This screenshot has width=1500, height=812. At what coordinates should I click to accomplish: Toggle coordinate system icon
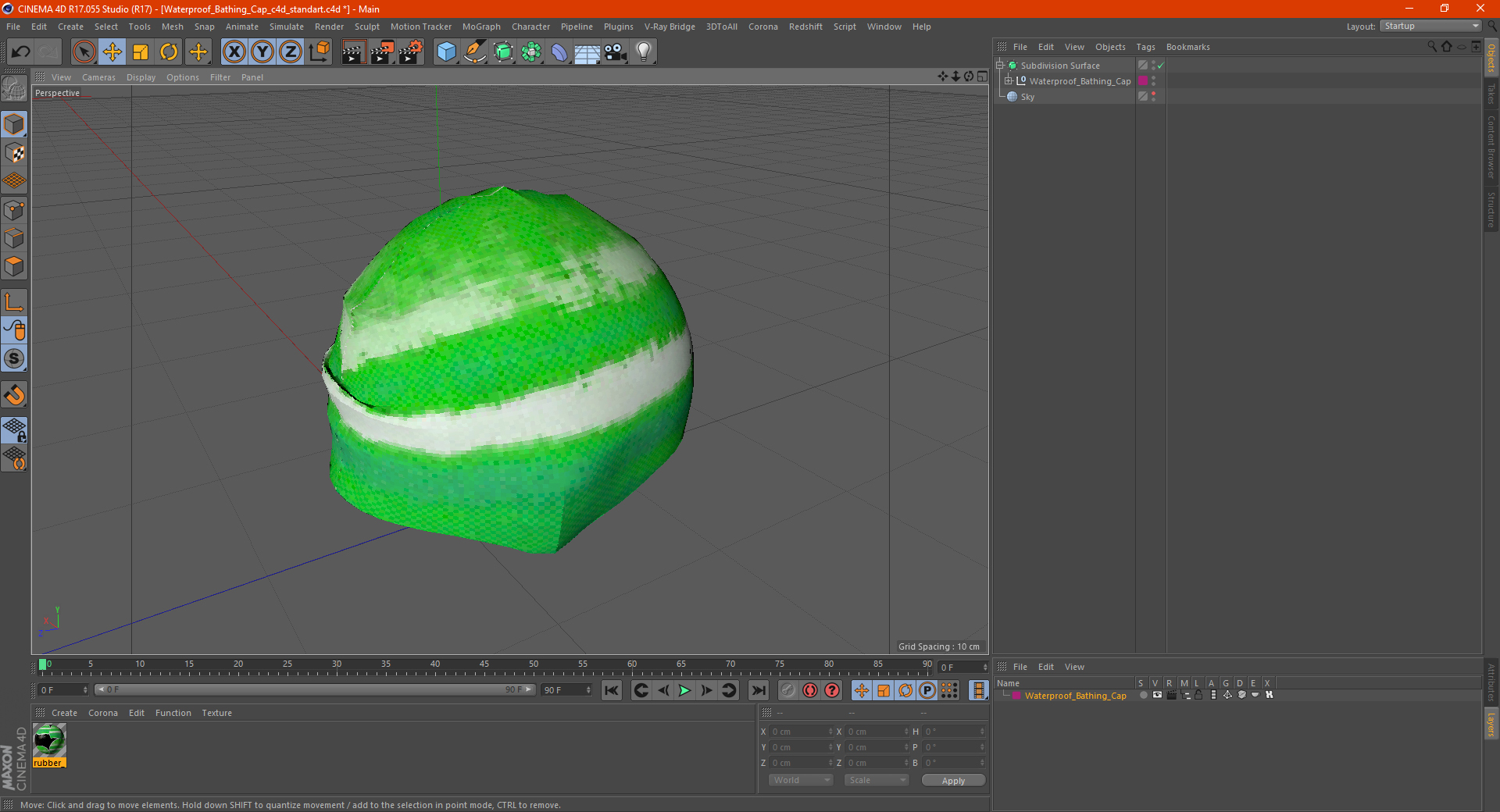[x=319, y=52]
